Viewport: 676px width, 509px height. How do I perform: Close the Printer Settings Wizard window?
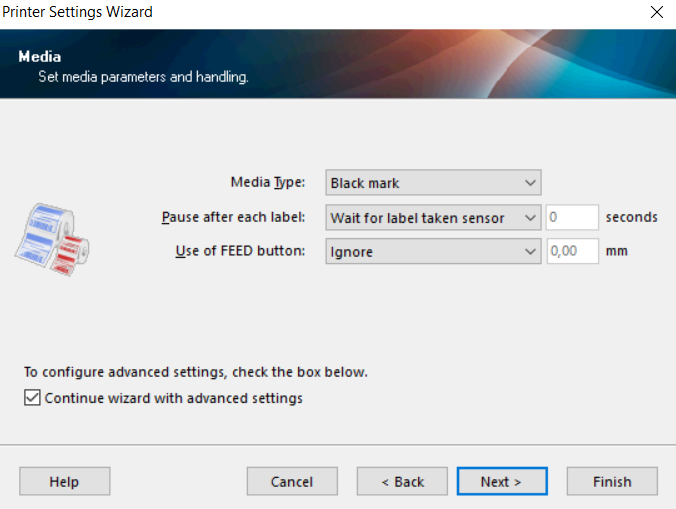[656, 12]
